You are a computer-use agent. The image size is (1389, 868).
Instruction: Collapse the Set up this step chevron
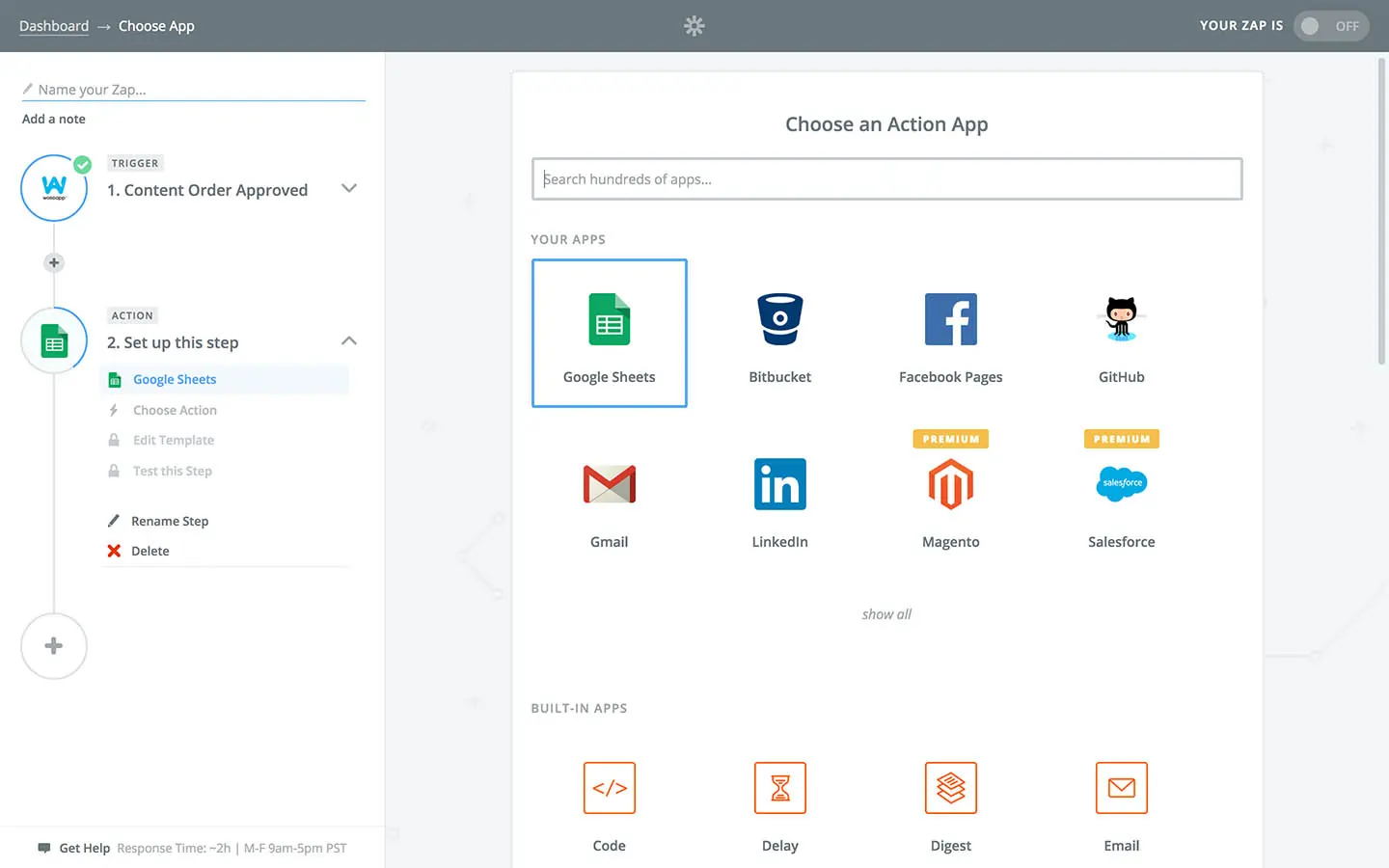(349, 340)
